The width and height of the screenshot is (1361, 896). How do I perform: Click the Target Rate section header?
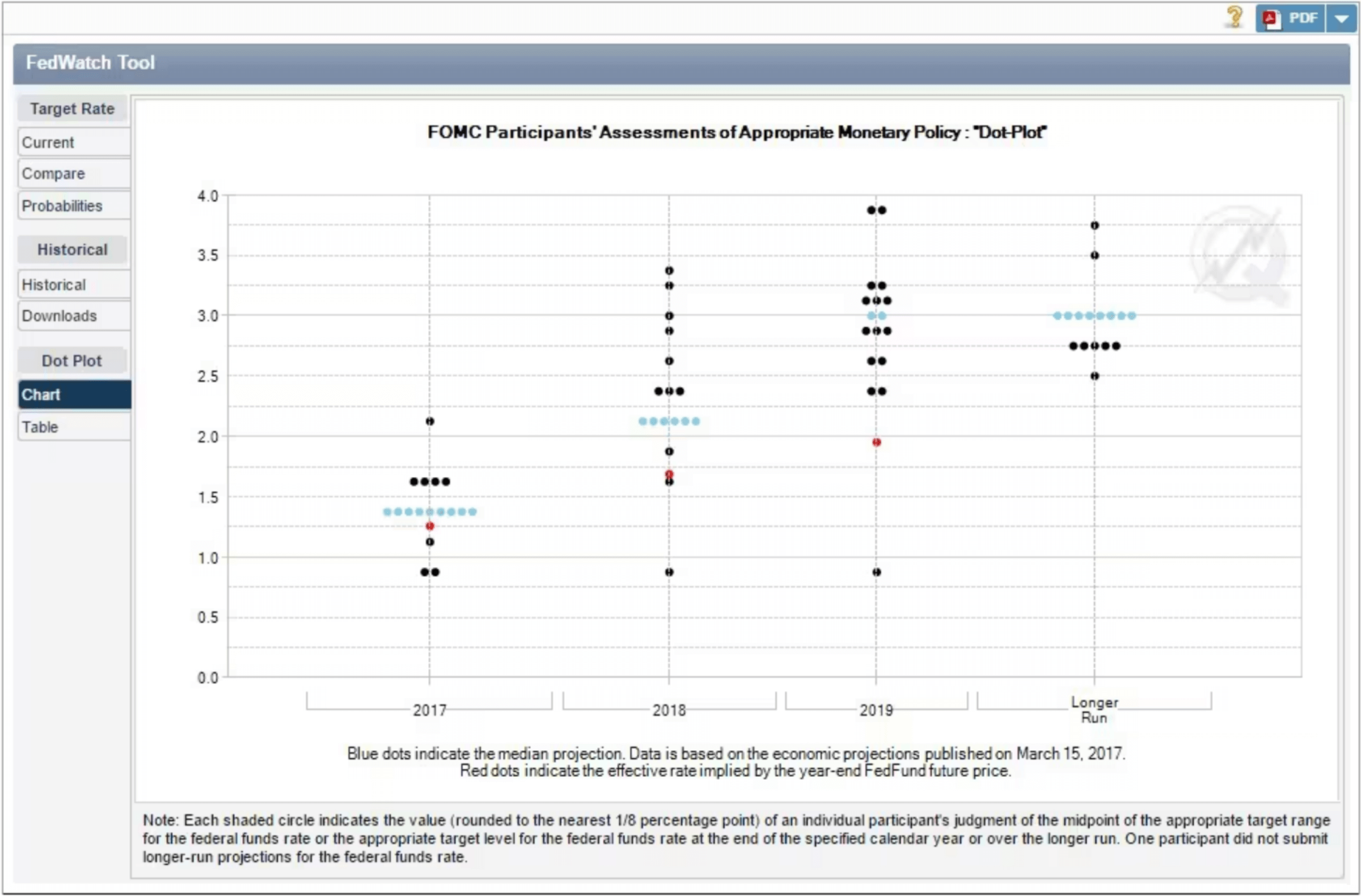coord(72,109)
